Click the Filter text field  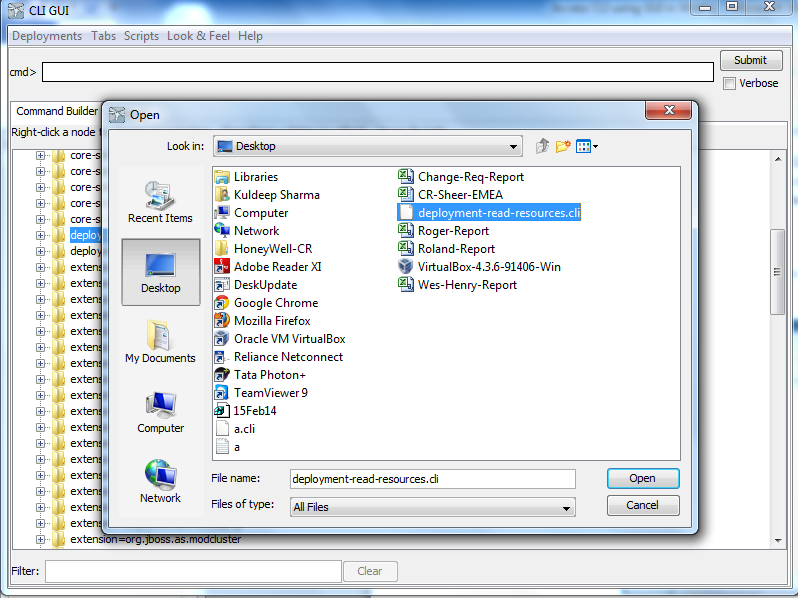pos(193,571)
